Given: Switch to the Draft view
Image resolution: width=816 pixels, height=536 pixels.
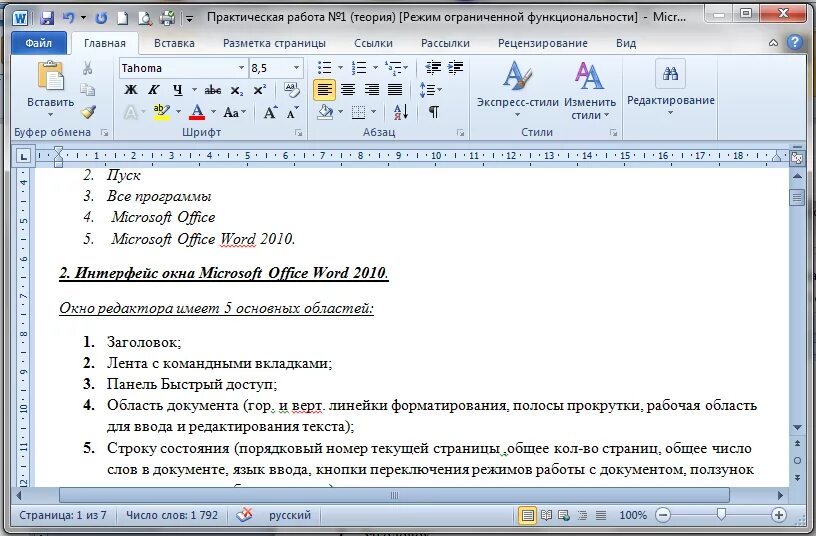Looking at the screenshot, I should coord(601,515).
